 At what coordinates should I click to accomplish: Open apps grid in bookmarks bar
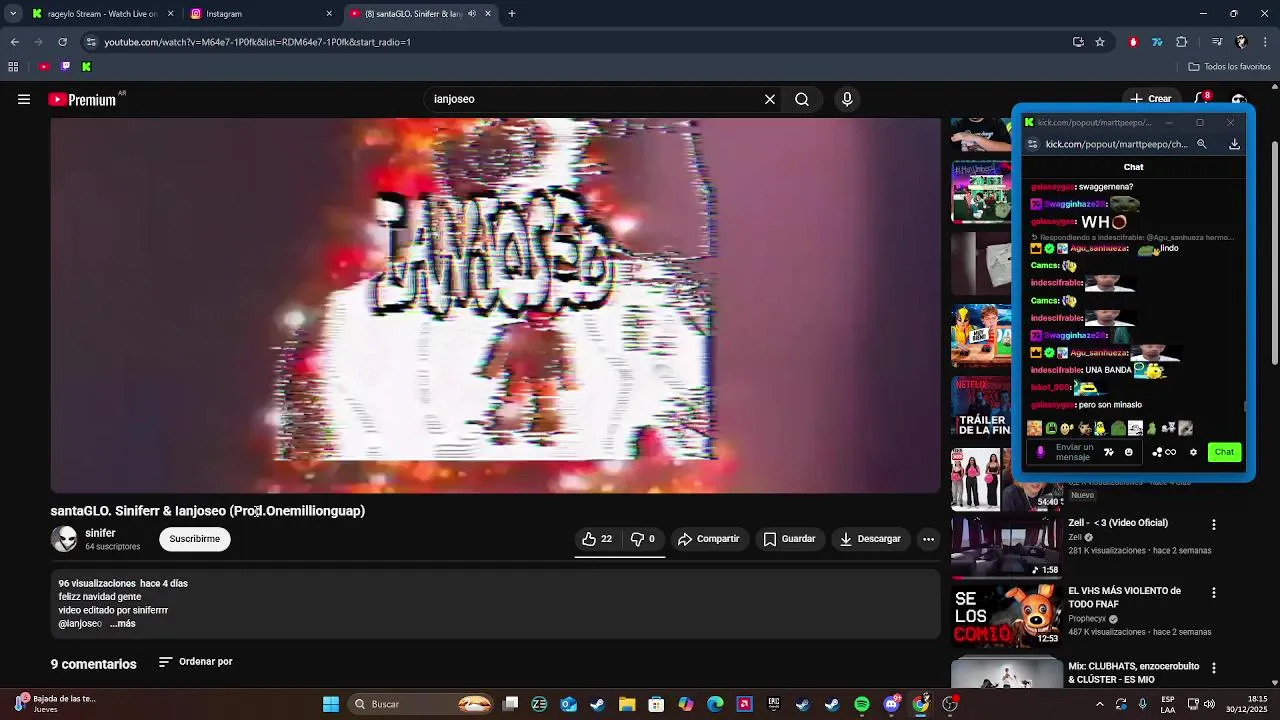coord(13,67)
